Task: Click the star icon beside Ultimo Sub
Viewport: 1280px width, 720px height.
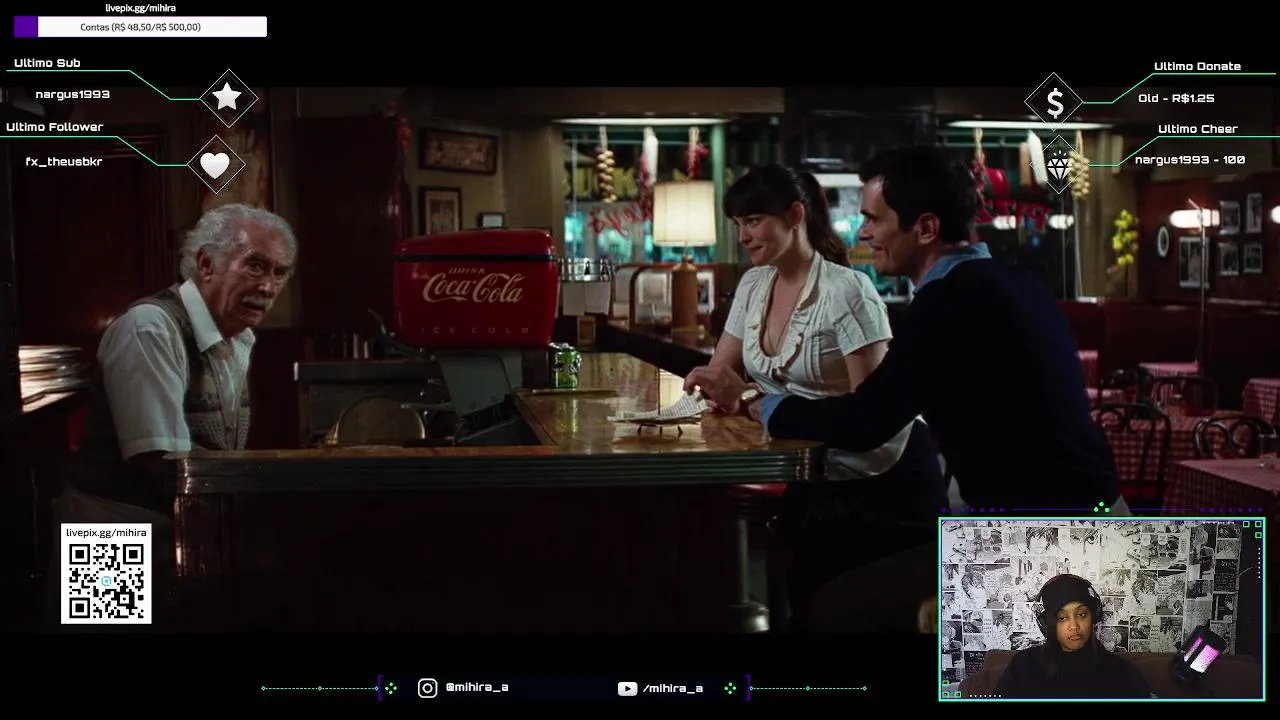Action: (x=228, y=97)
